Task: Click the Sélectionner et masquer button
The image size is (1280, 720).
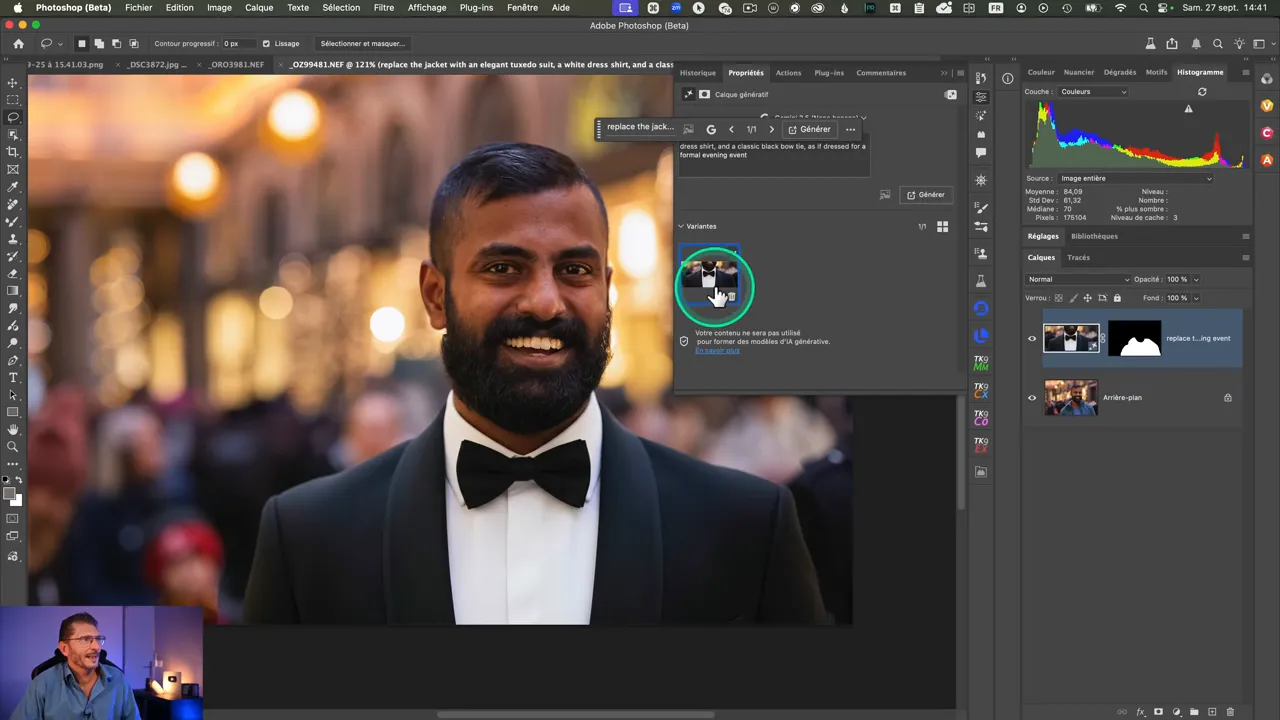Action: click(362, 44)
